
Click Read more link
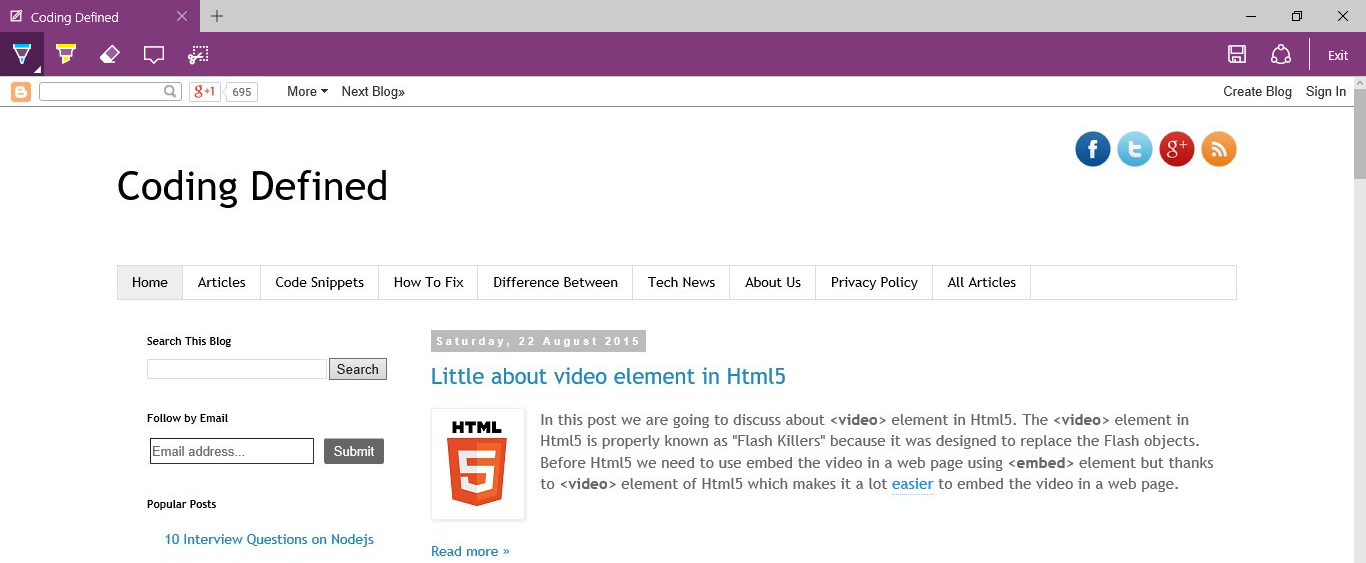click(x=470, y=551)
